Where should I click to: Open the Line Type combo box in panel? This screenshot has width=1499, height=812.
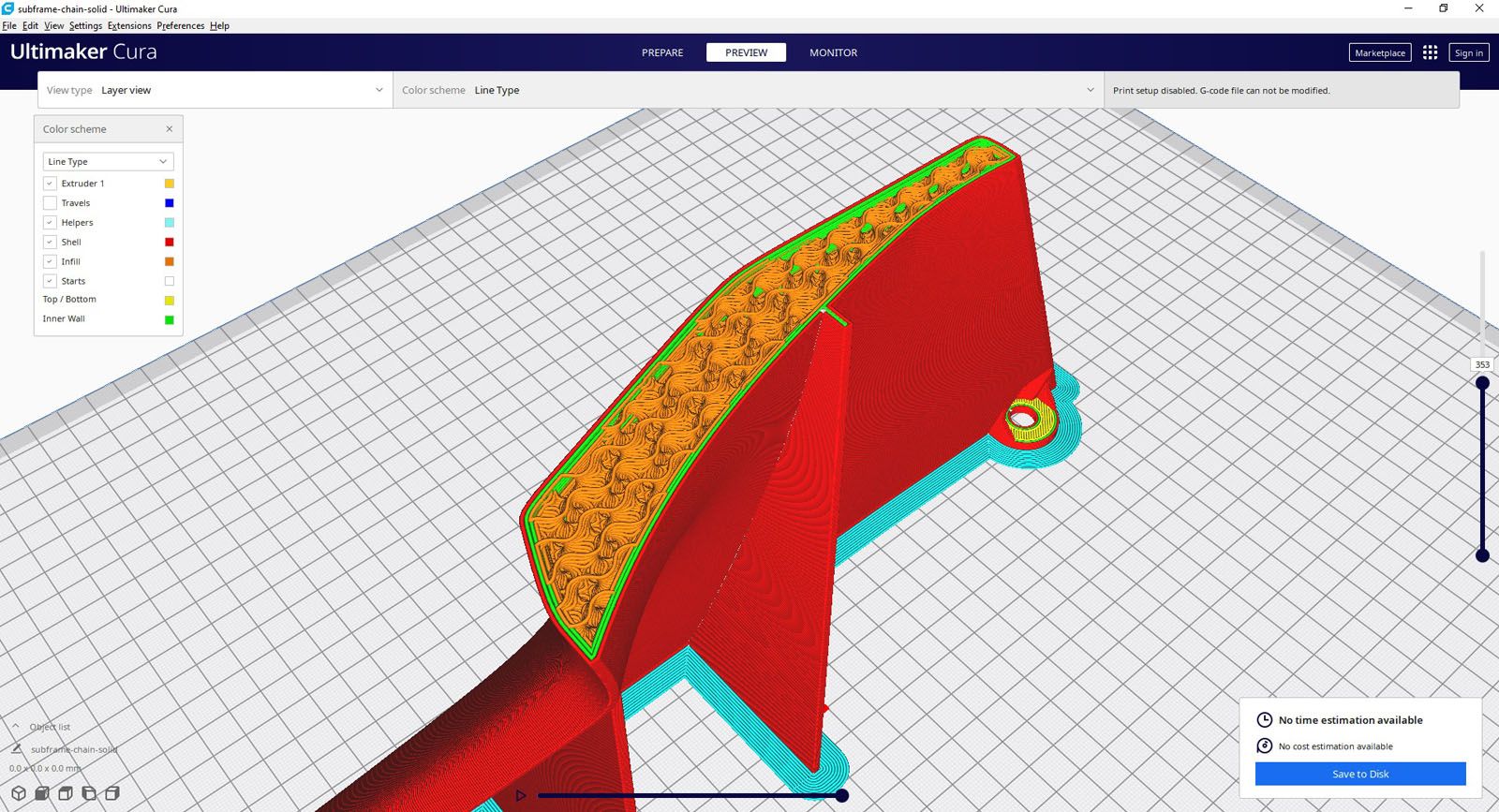tap(108, 161)
